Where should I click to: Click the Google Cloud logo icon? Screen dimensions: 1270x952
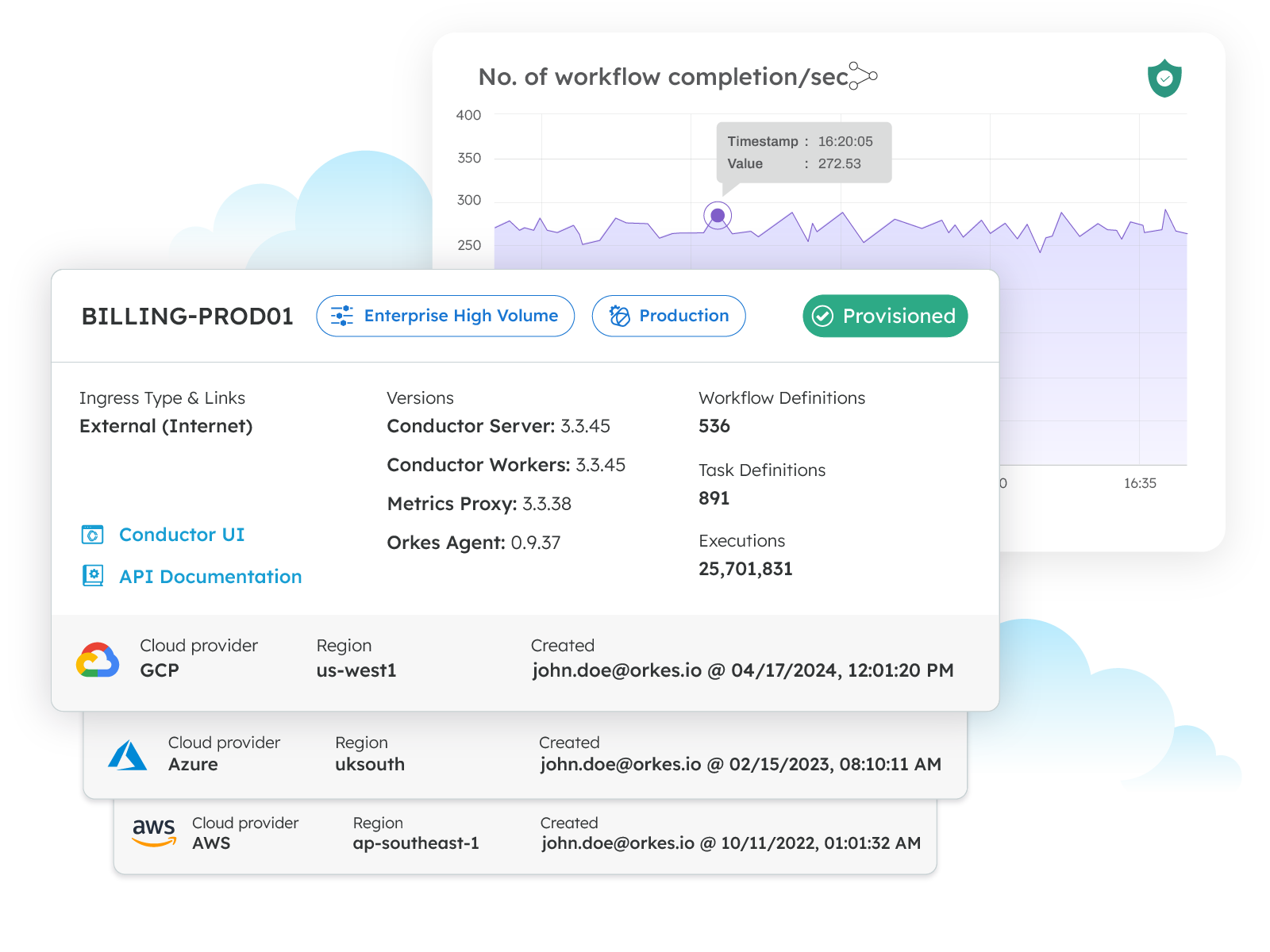(x=98, y=660)
